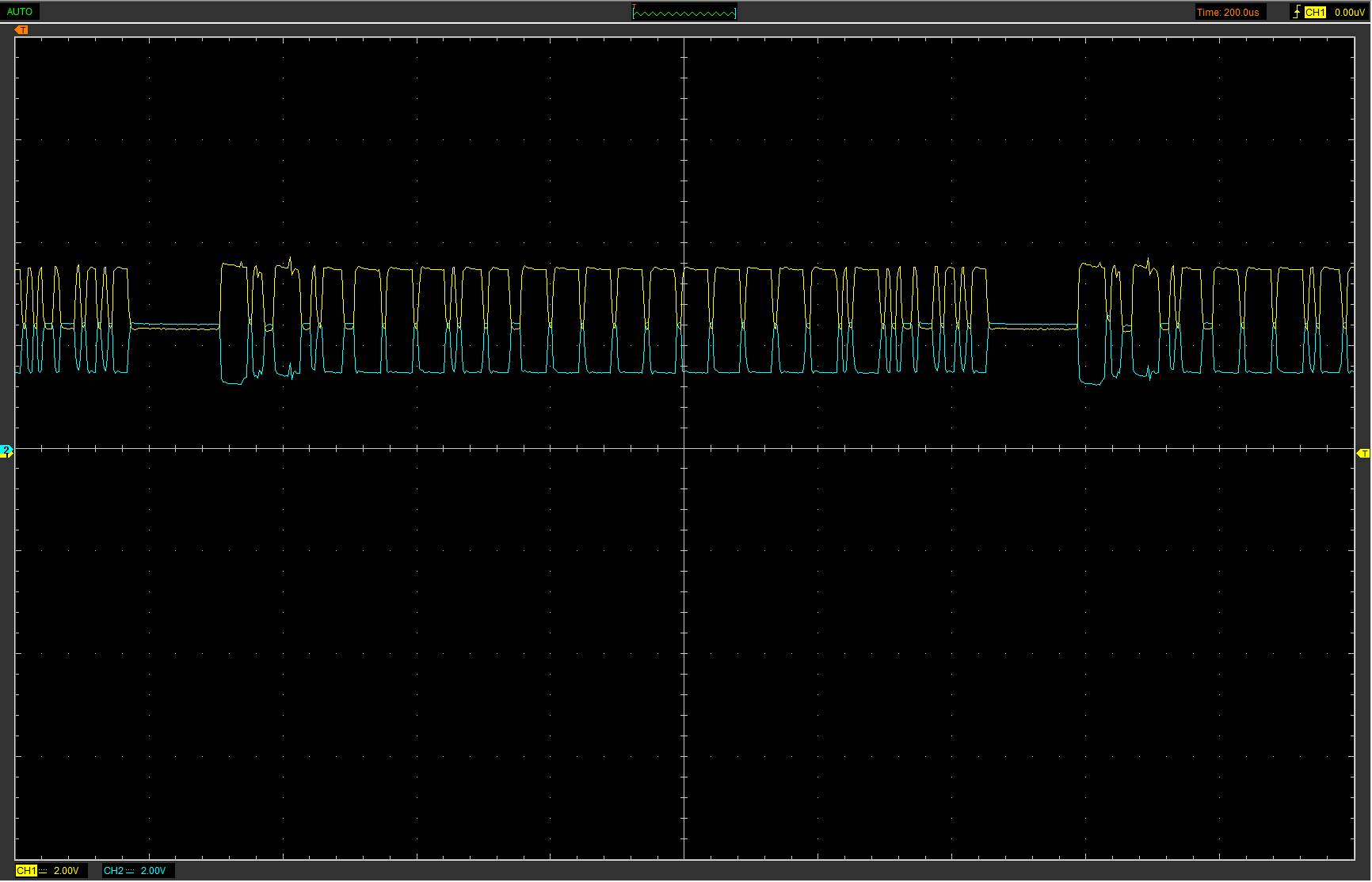Click the orange horizontal trigger position marker
1372x882 pixels.
21,30
